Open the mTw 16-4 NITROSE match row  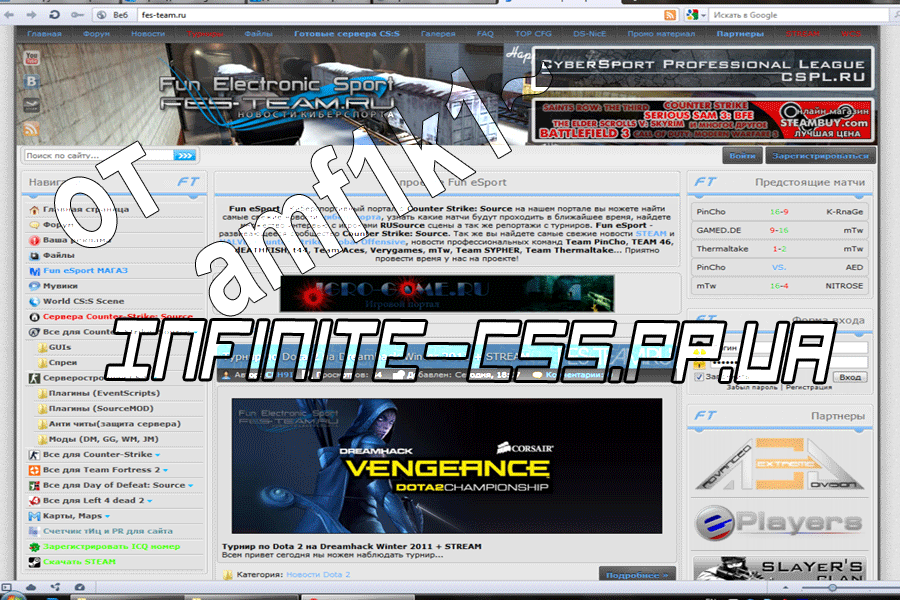click(779, 286)
